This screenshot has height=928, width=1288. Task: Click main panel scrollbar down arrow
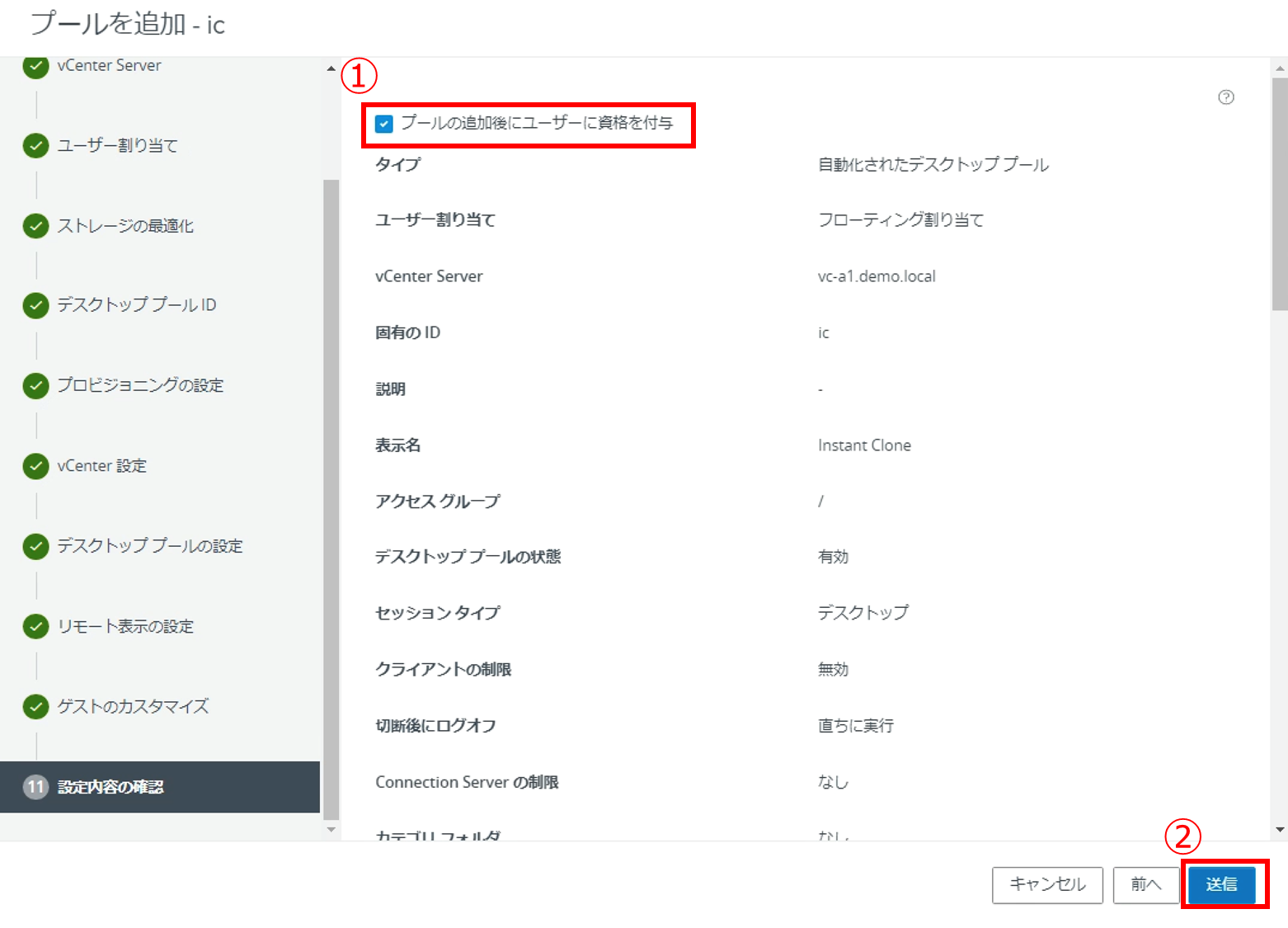[1280, 830]
